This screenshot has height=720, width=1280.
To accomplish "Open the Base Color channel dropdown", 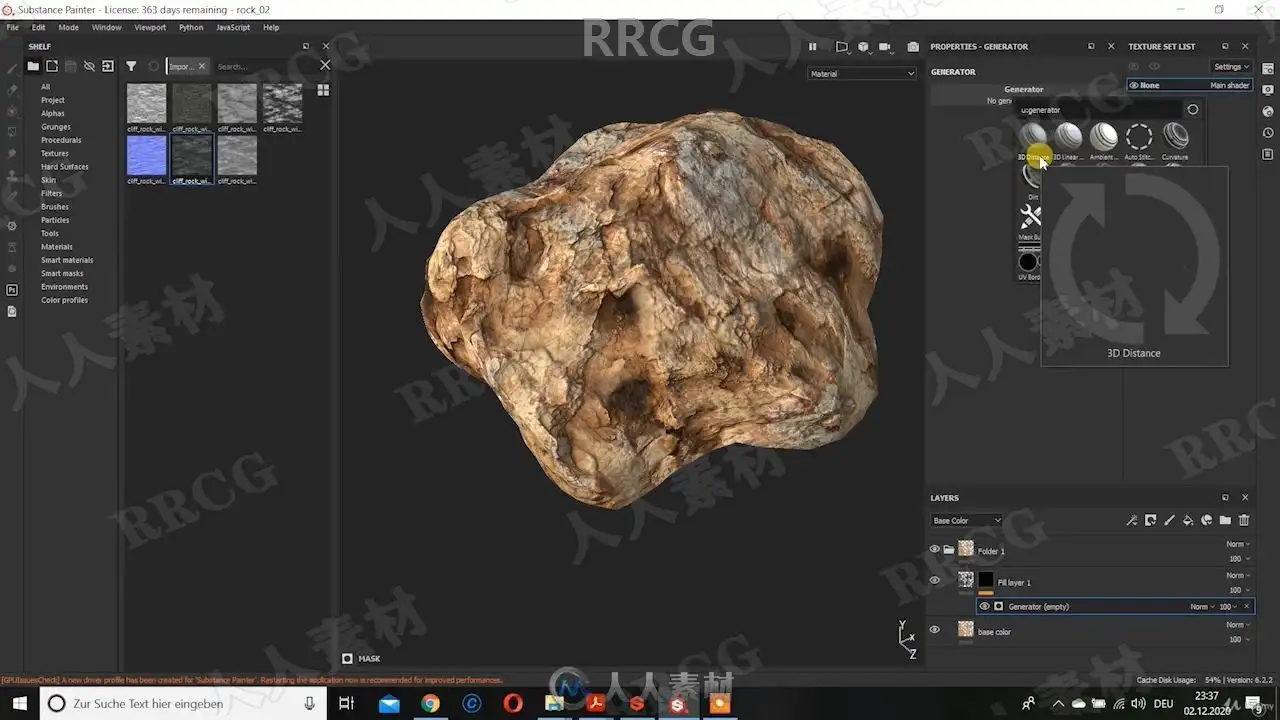I will click(966, 520).
